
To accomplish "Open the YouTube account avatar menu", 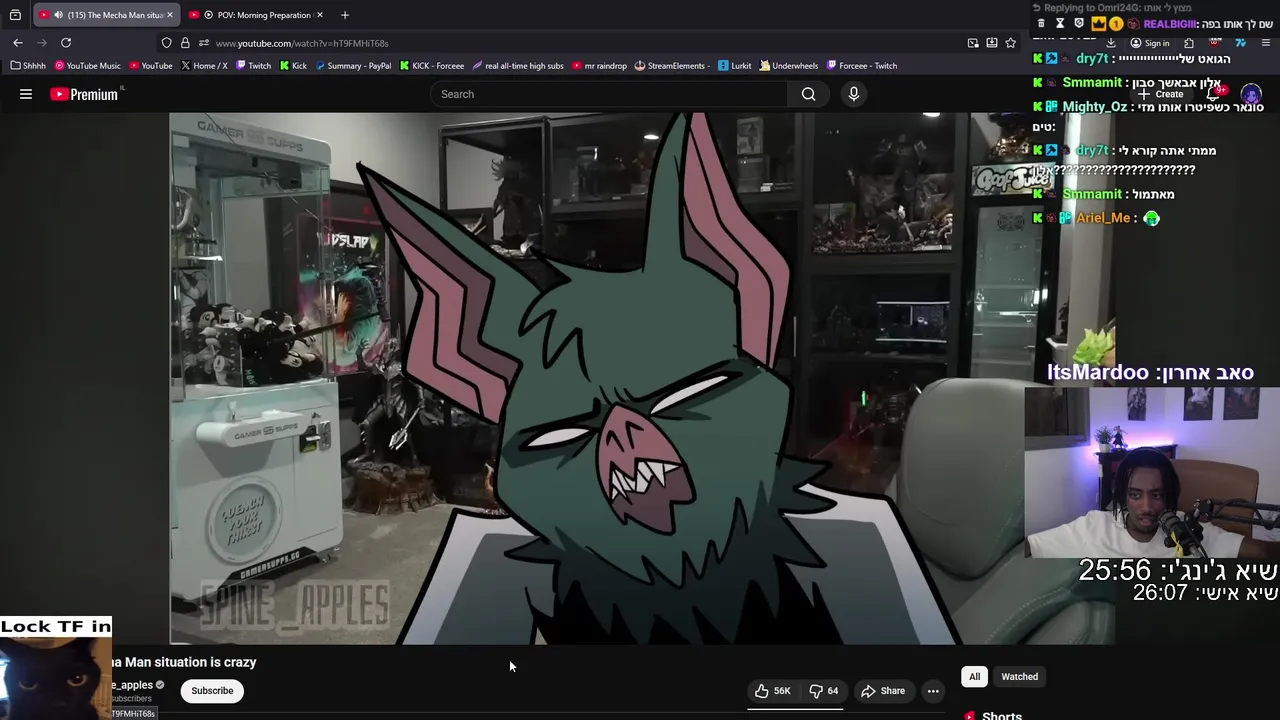I will point(1251,95).
